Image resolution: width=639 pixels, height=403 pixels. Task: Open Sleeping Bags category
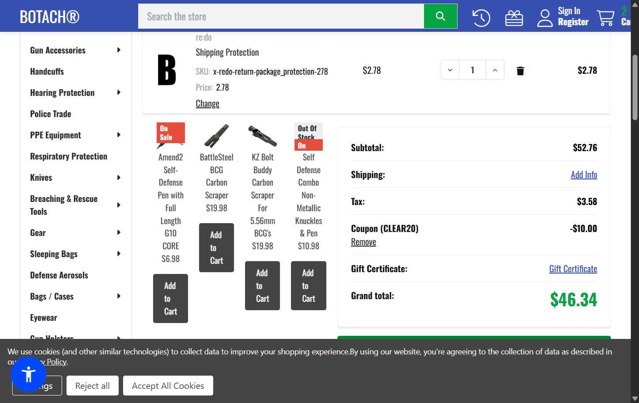pos(53,254)
